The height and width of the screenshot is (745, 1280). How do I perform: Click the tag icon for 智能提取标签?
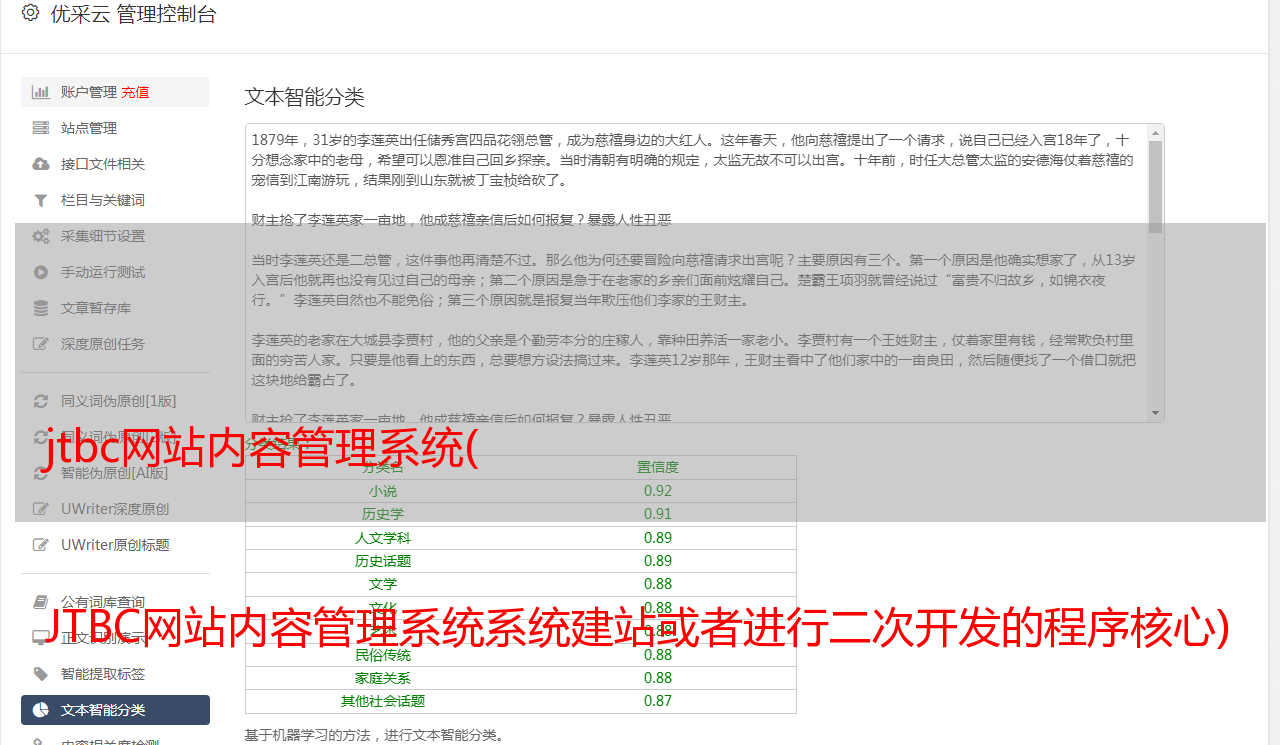coord(41,674)
